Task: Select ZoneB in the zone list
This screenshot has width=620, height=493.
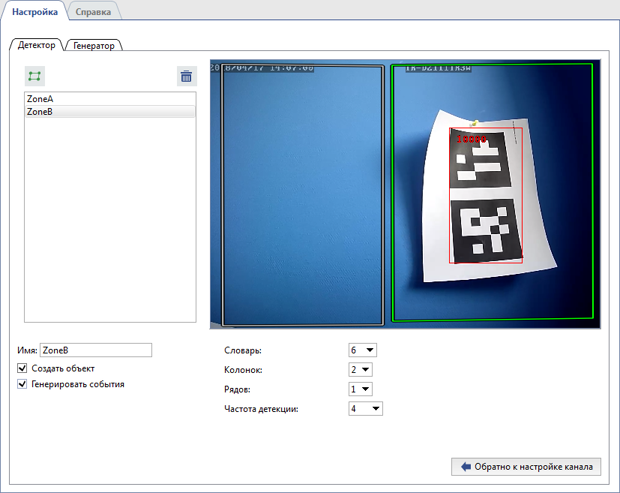Action: click(x=110, y=112)
